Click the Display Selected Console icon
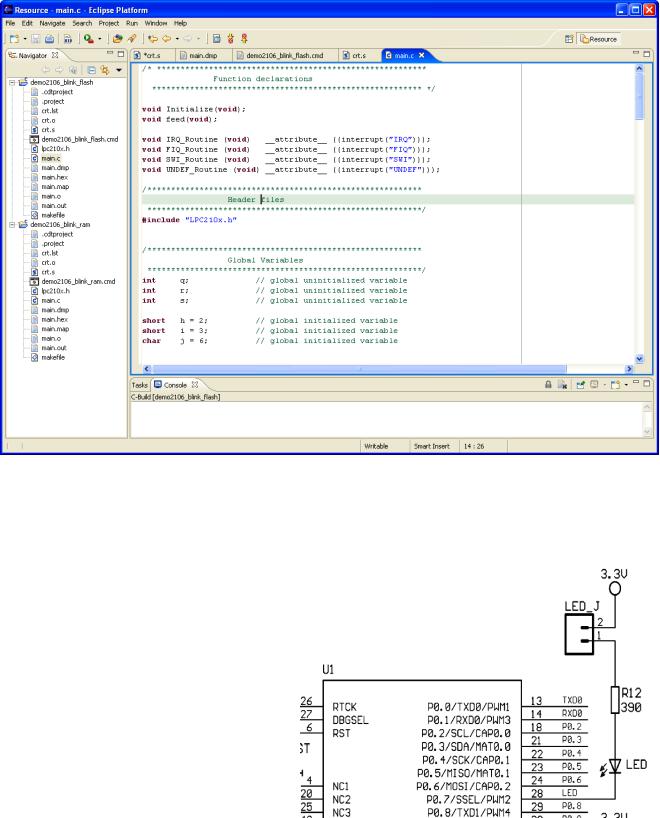The width and height of the screenshot is (660, 818). [x=594, y=385]
